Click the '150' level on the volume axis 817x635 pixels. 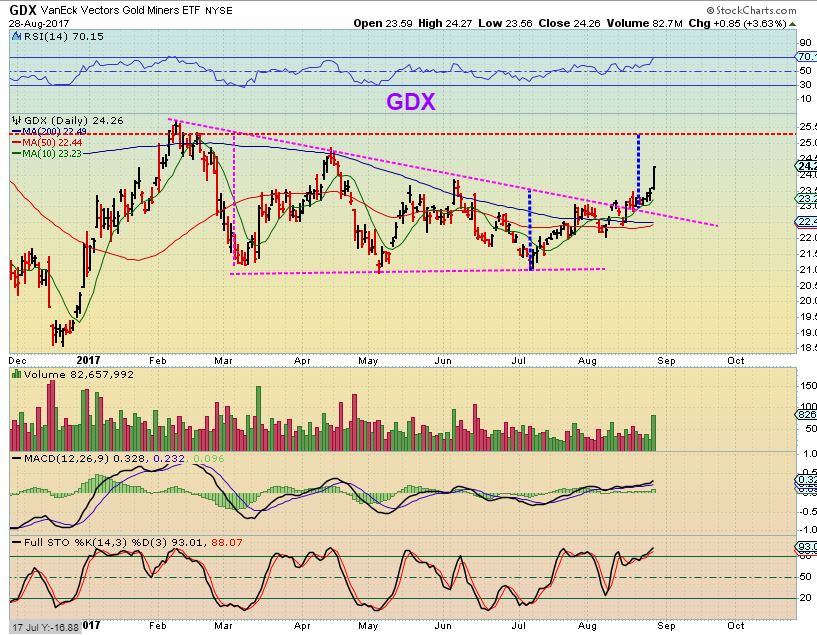point(807,385)
